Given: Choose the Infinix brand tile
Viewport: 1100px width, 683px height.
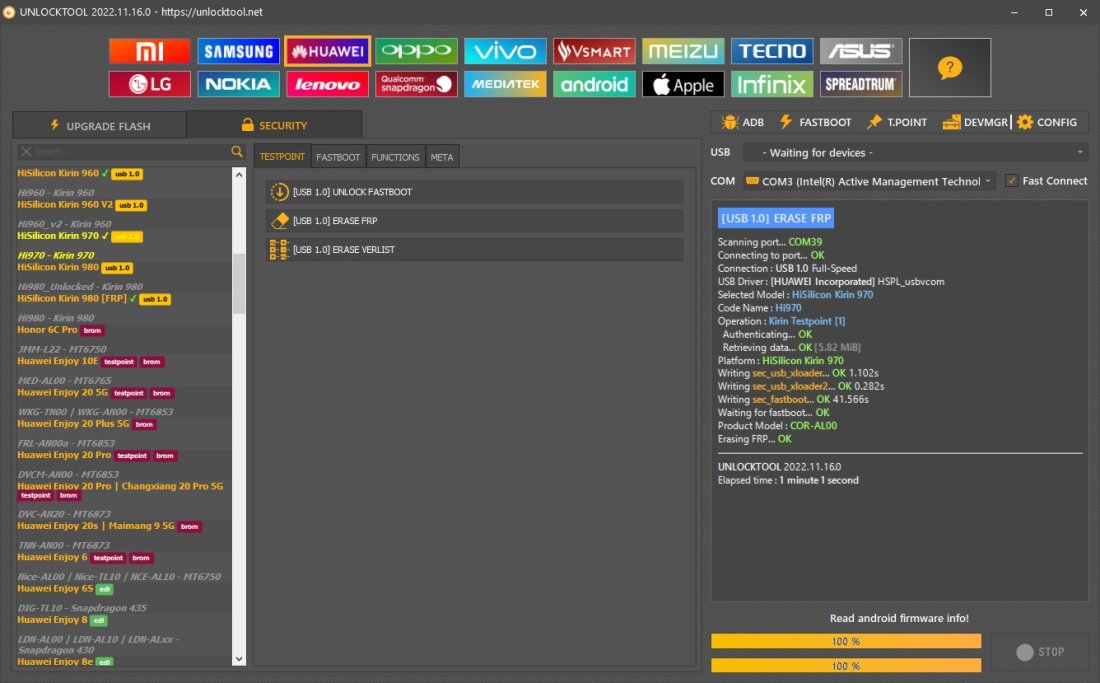Looking at the screenshot, I should coord(772,84).
